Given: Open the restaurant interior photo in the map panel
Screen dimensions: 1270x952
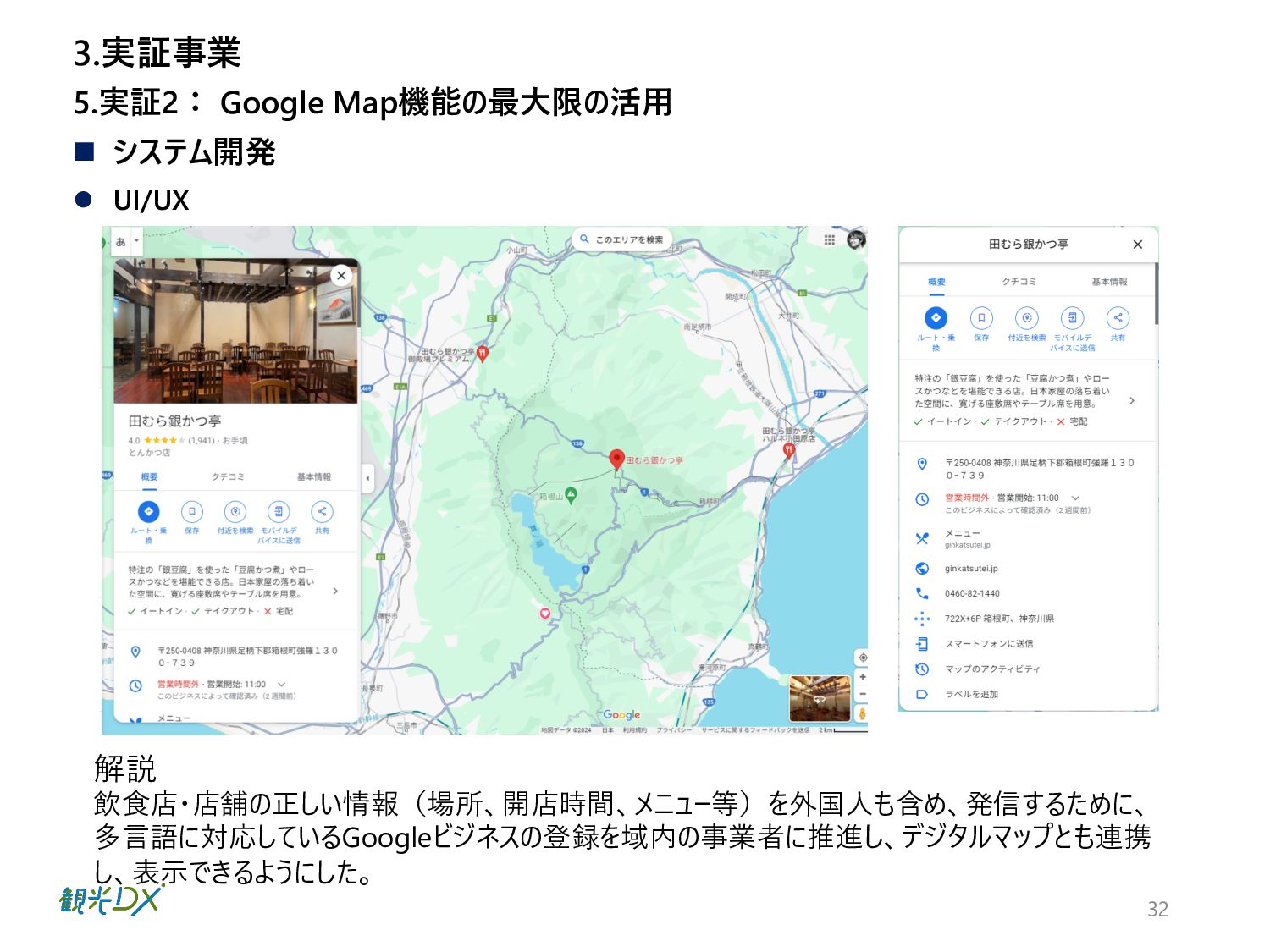Looking at the screenshot, I should (x=235, y=332).
